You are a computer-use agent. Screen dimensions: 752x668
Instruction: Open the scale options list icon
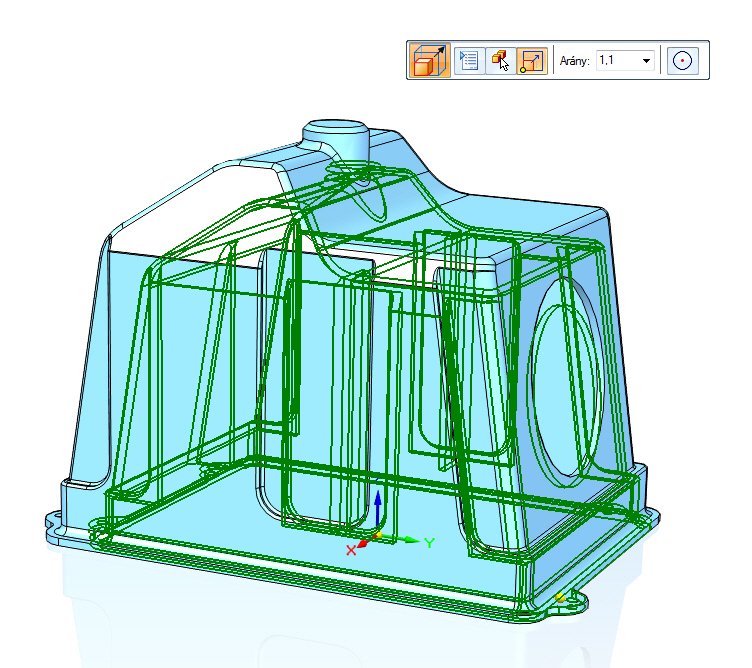[469, 61]
